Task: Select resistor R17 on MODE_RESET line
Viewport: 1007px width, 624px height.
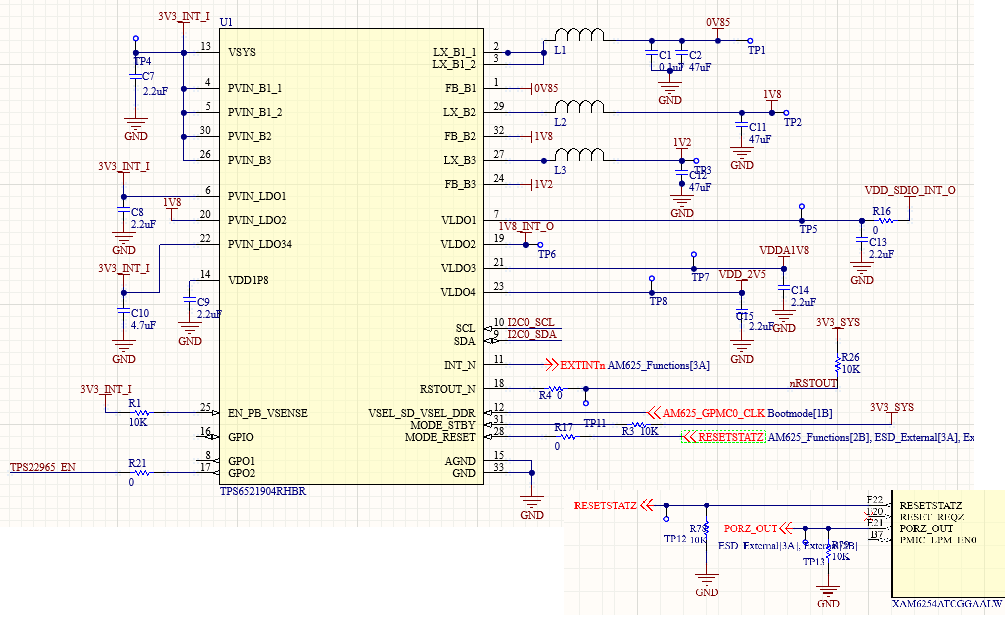Action: [567, 437]
